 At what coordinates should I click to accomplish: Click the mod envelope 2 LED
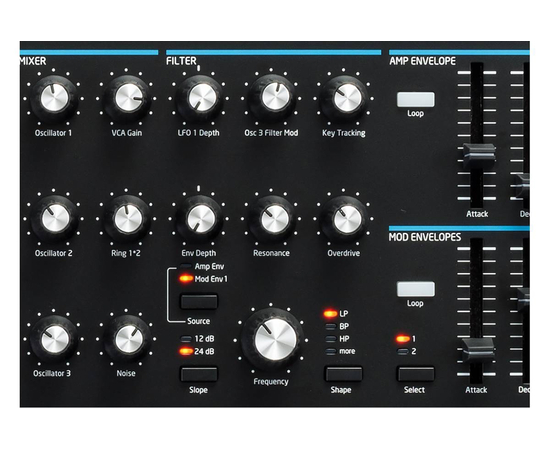click(403, 351)
